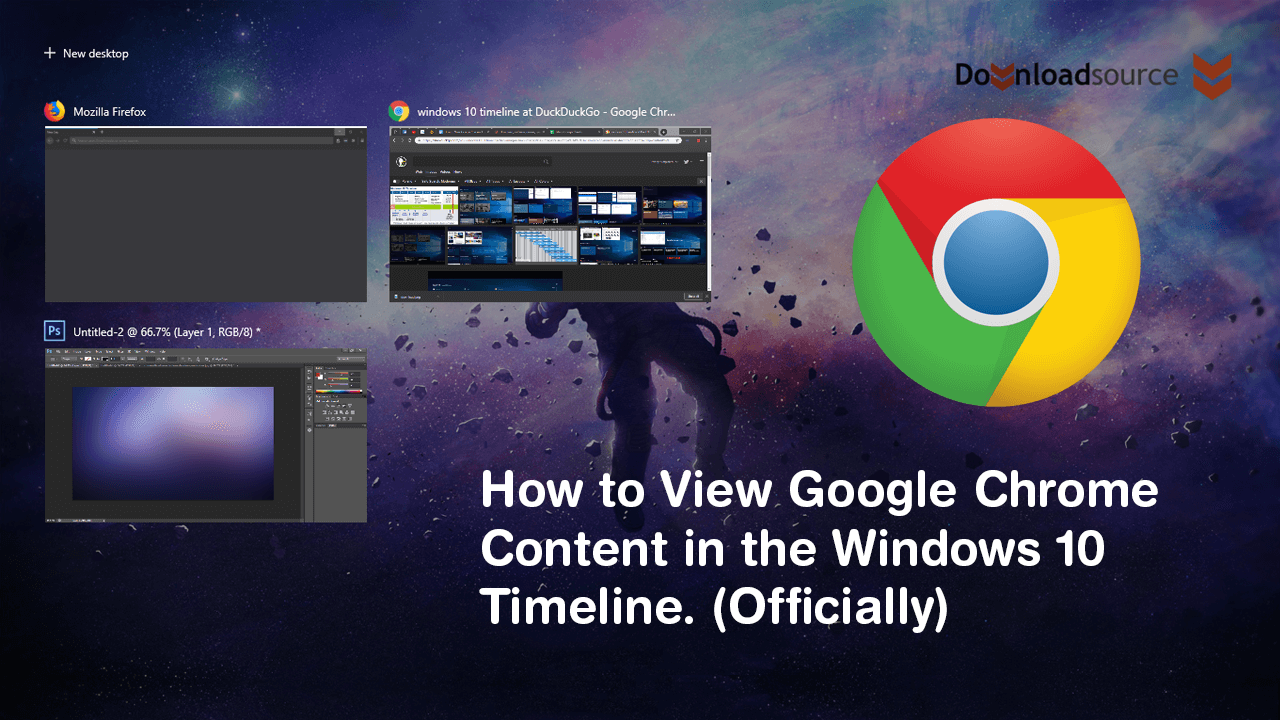
Task: Click the DuckDuckGo duck logo in Chrome window
Action: 401,161
